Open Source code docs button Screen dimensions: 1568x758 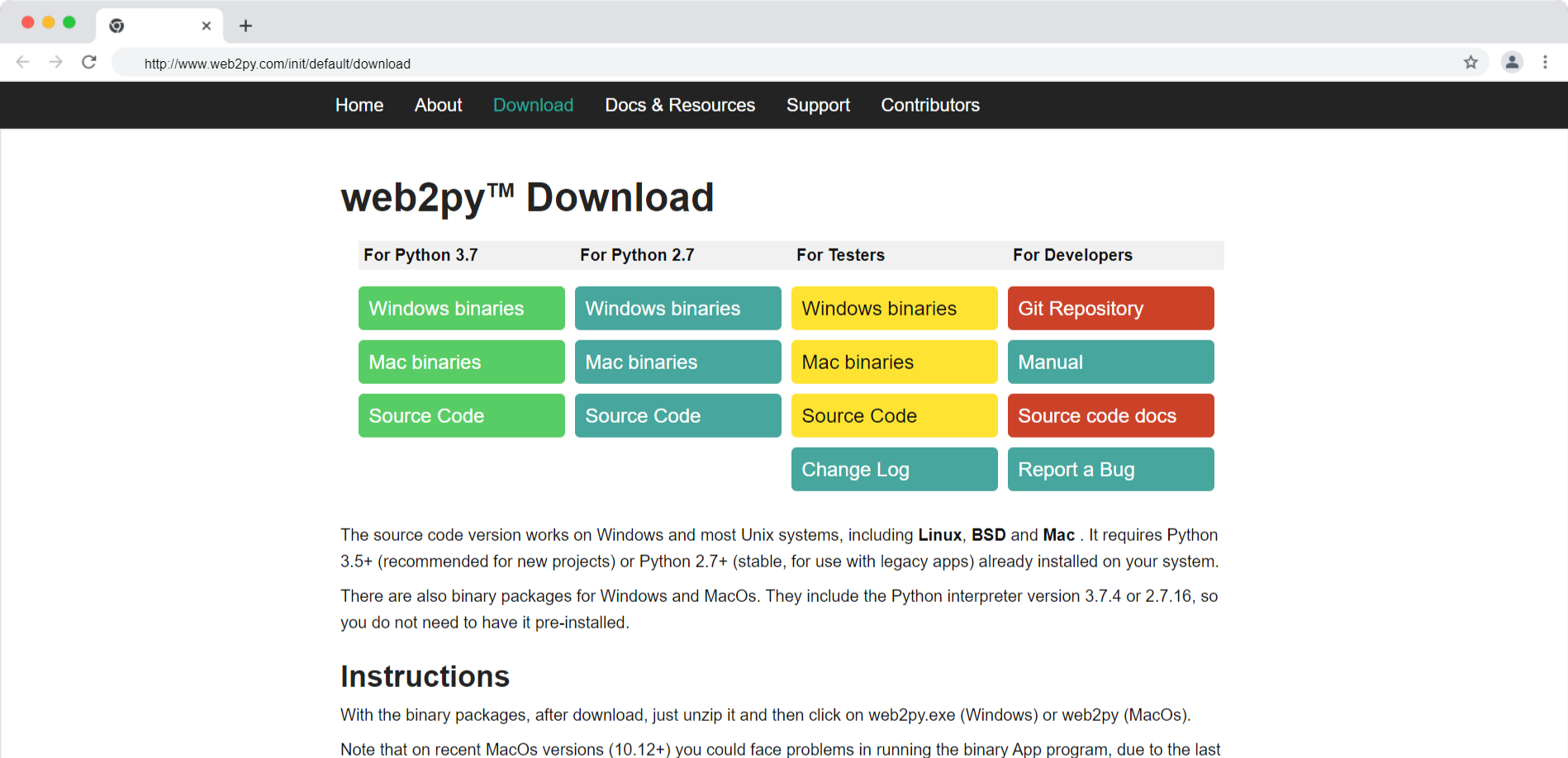pos(1111,415)
